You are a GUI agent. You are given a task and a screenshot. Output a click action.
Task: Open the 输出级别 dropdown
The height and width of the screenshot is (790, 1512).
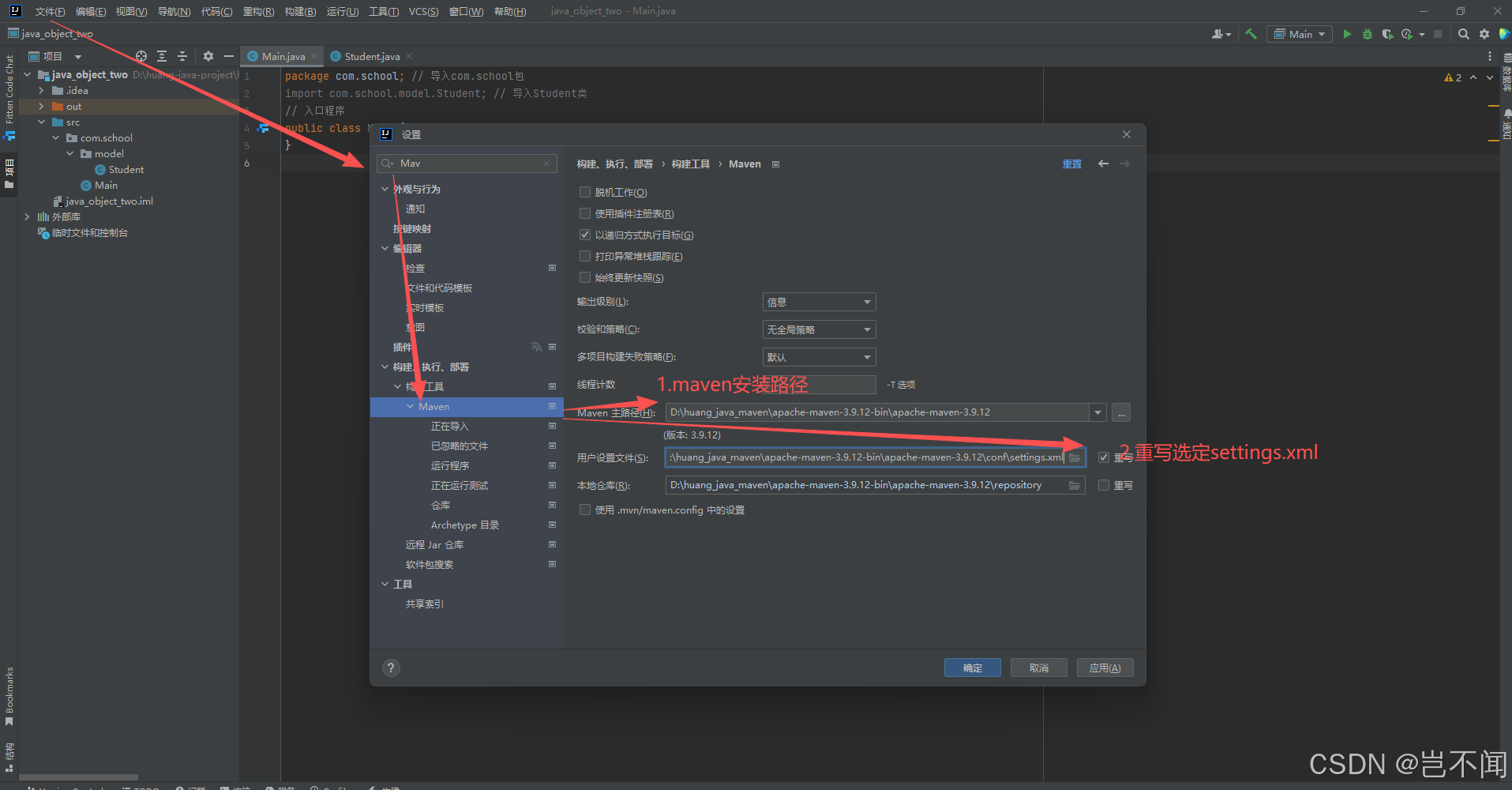(x=819, y=302)
